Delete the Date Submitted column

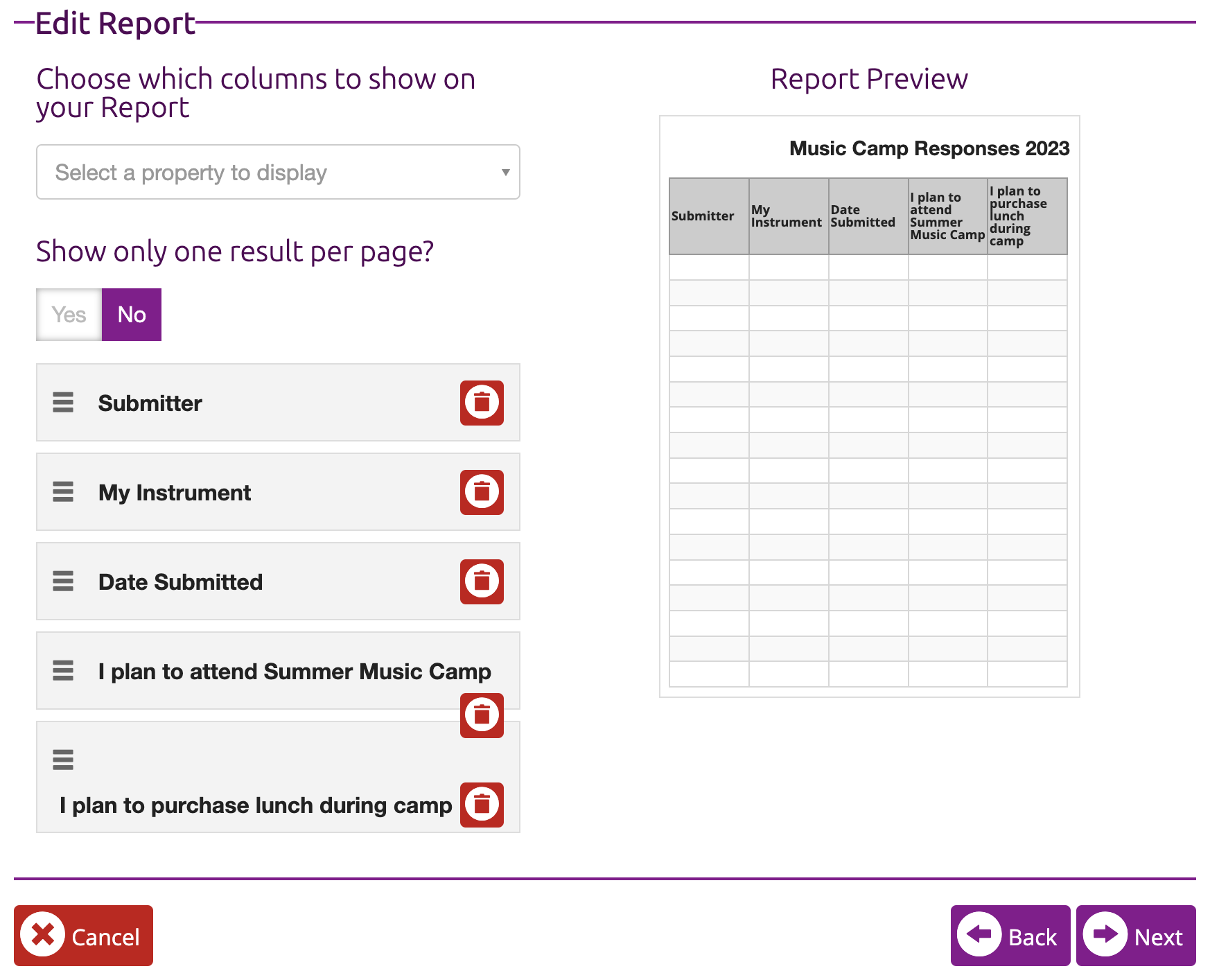click(482, 581)
